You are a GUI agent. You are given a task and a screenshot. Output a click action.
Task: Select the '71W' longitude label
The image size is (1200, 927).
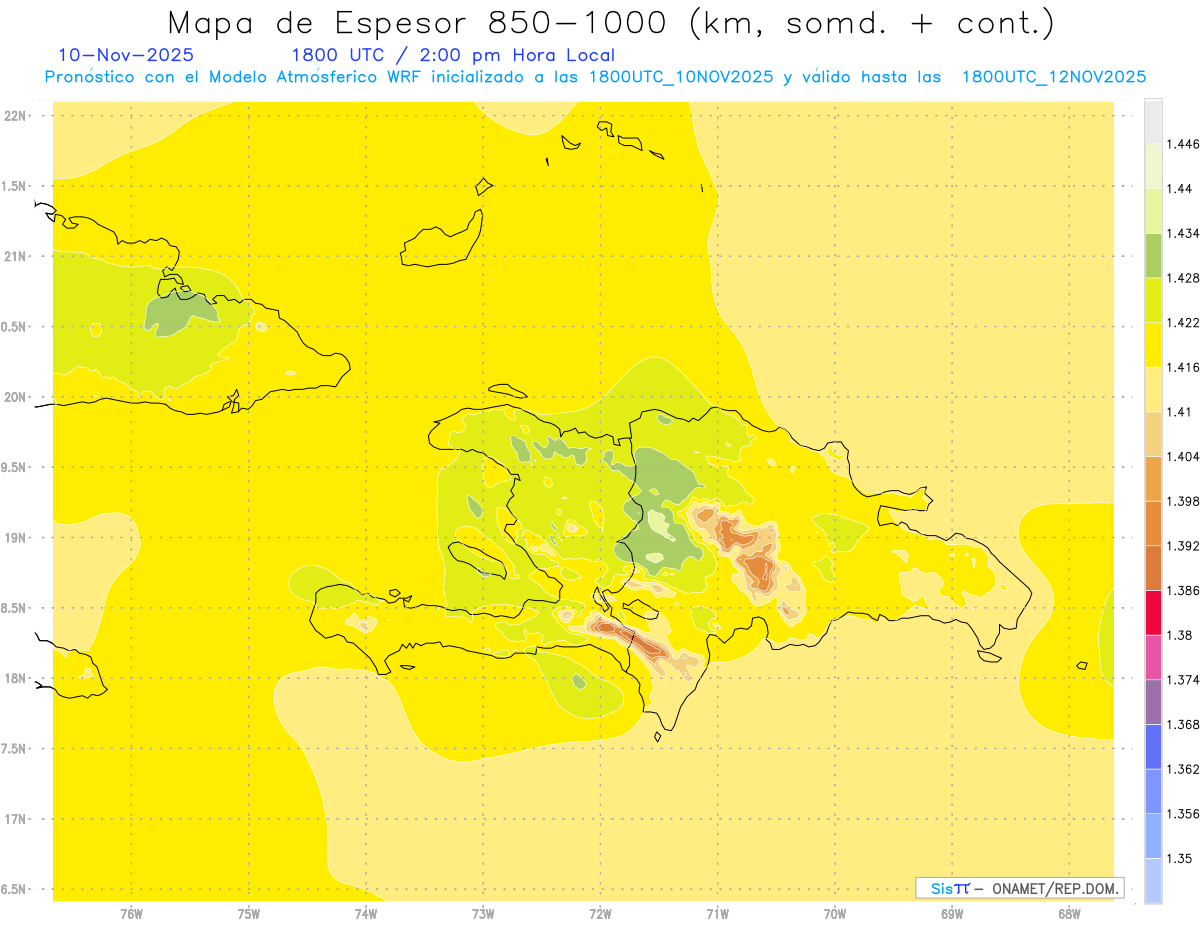tap(717, 914)
